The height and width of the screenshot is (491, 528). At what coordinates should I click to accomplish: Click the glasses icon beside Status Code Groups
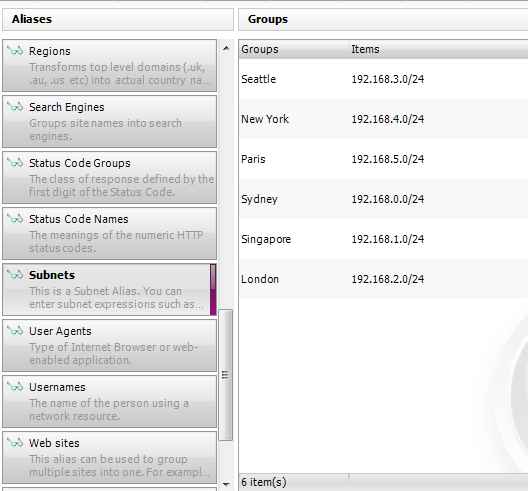click(x=15, y=163)
